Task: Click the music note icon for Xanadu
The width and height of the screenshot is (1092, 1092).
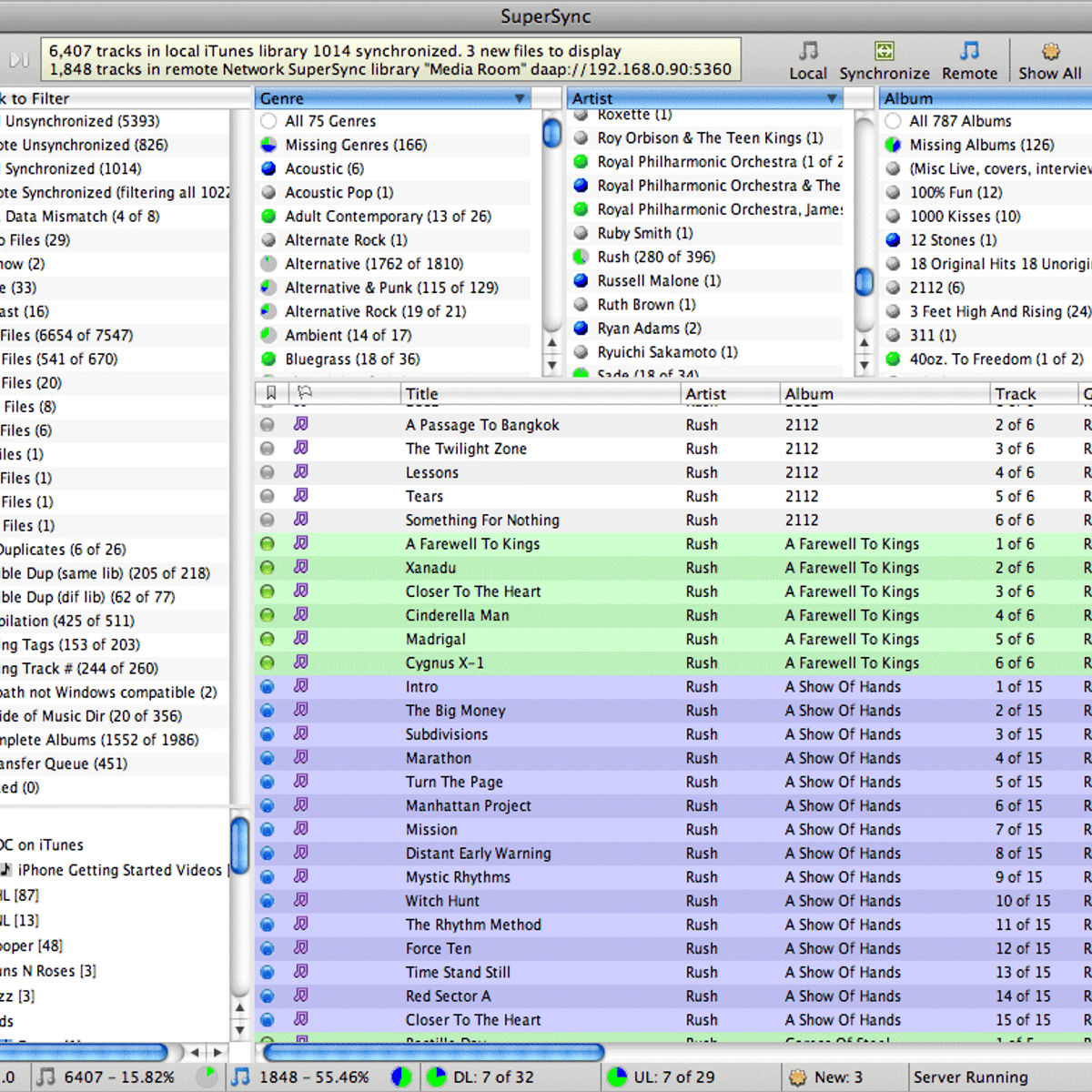Action: point(300,567)
